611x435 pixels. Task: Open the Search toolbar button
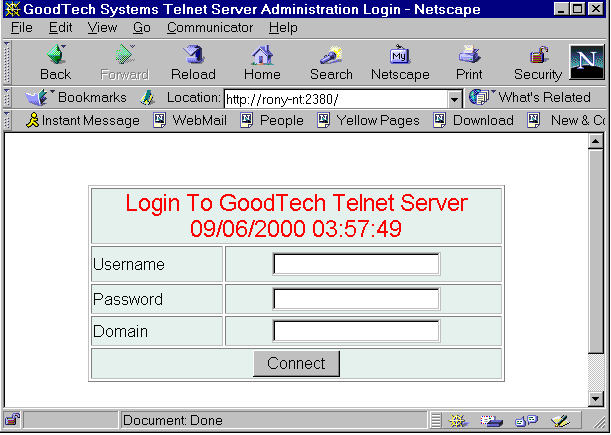click(x=331, y=62)
